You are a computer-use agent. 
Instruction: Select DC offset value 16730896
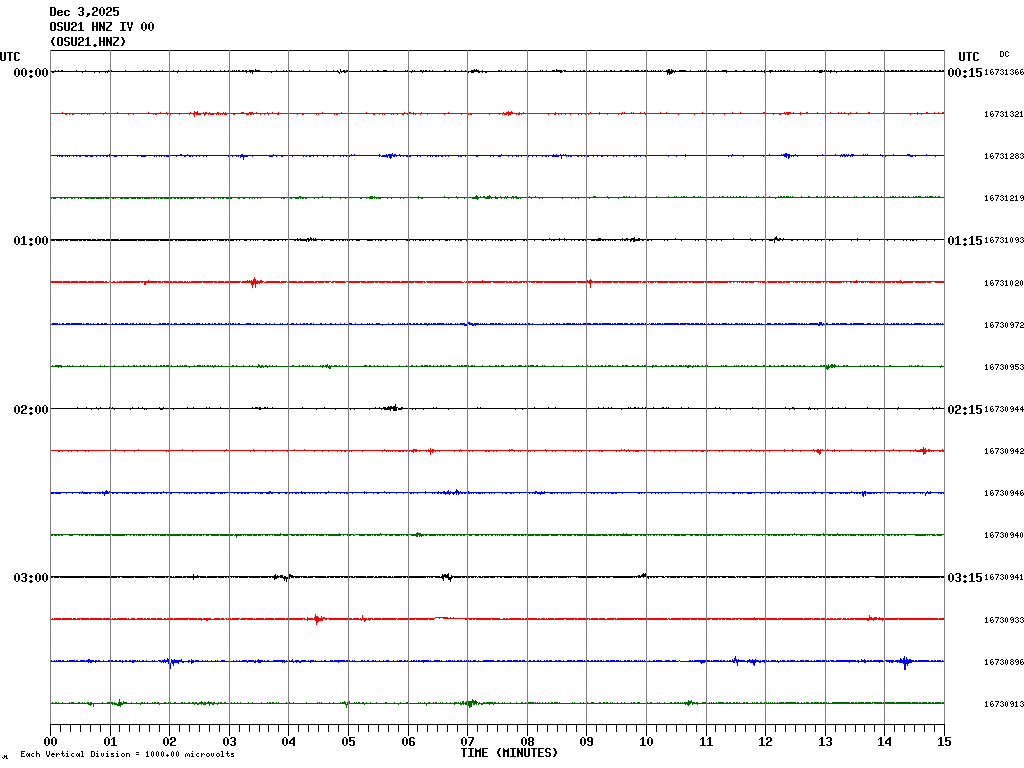coord(1003,662)
